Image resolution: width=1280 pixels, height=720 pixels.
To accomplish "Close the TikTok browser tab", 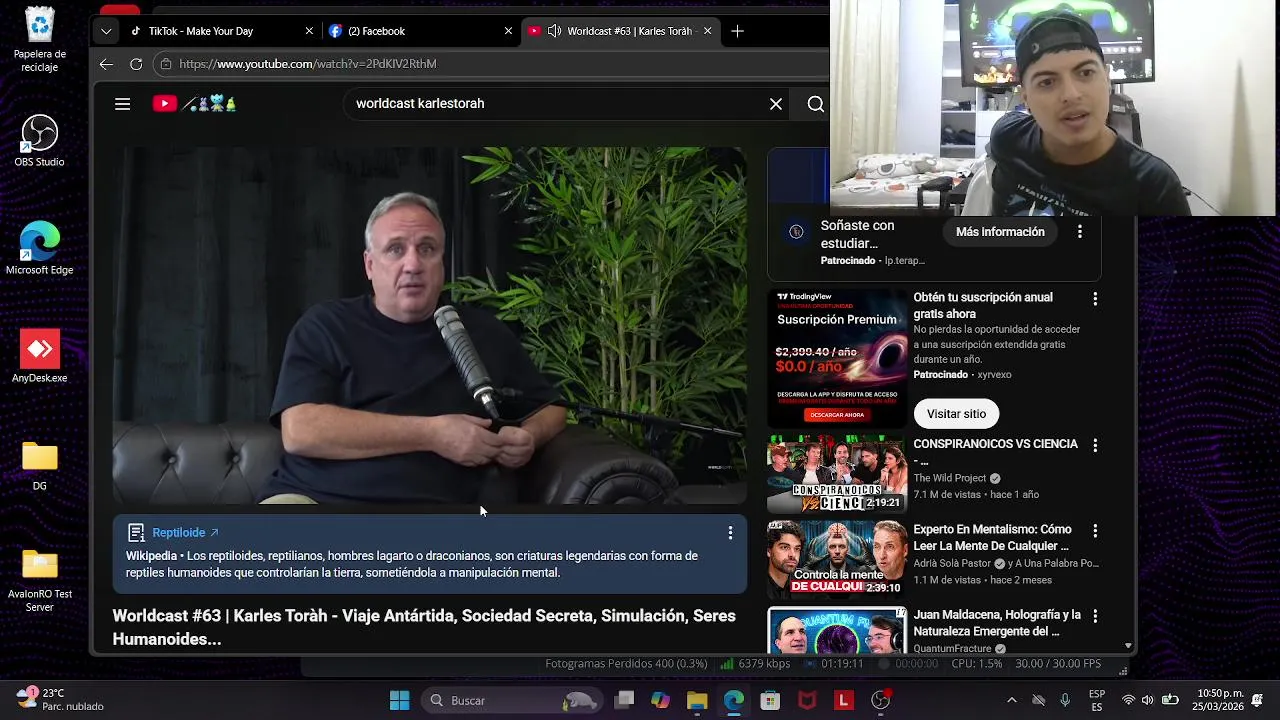I will coord(309,31).
